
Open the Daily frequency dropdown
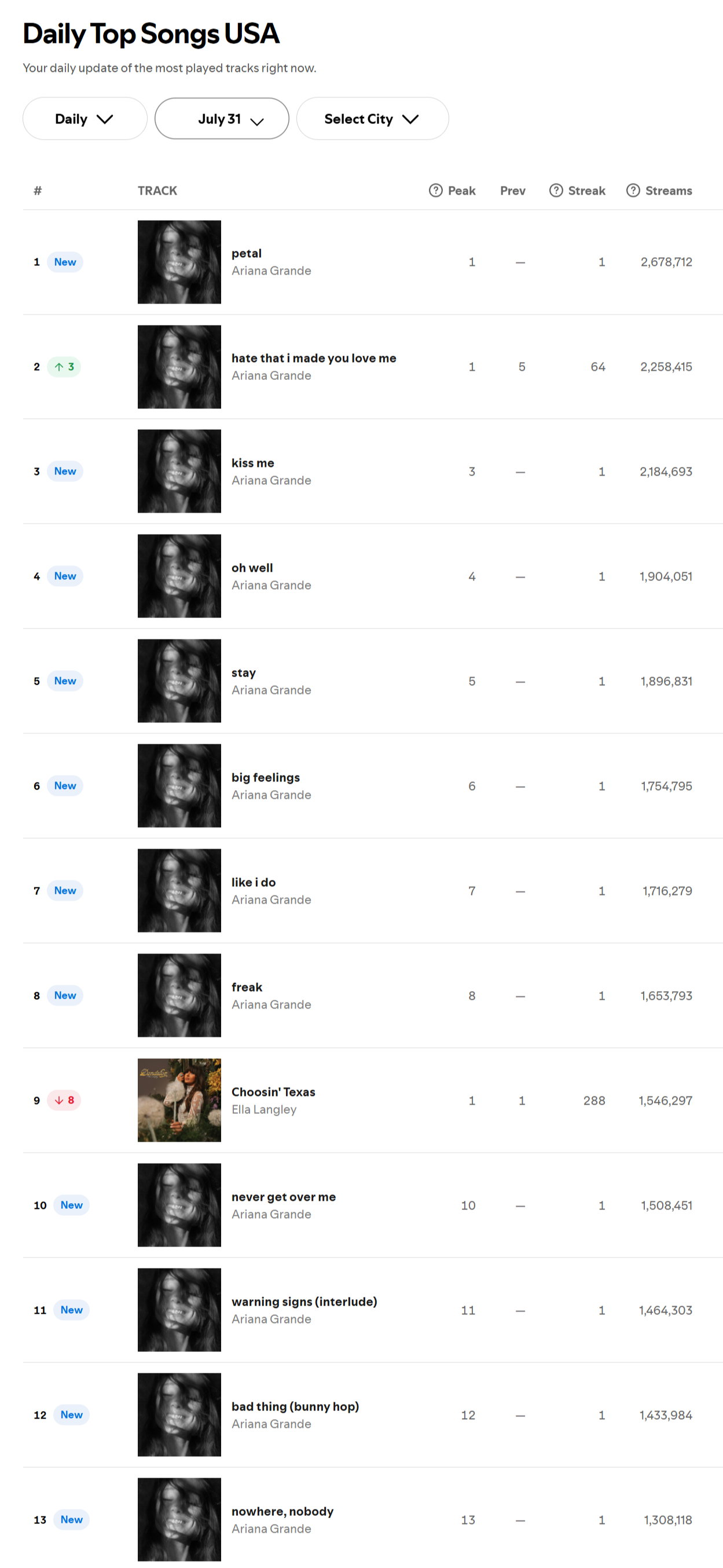coord(85,119)
